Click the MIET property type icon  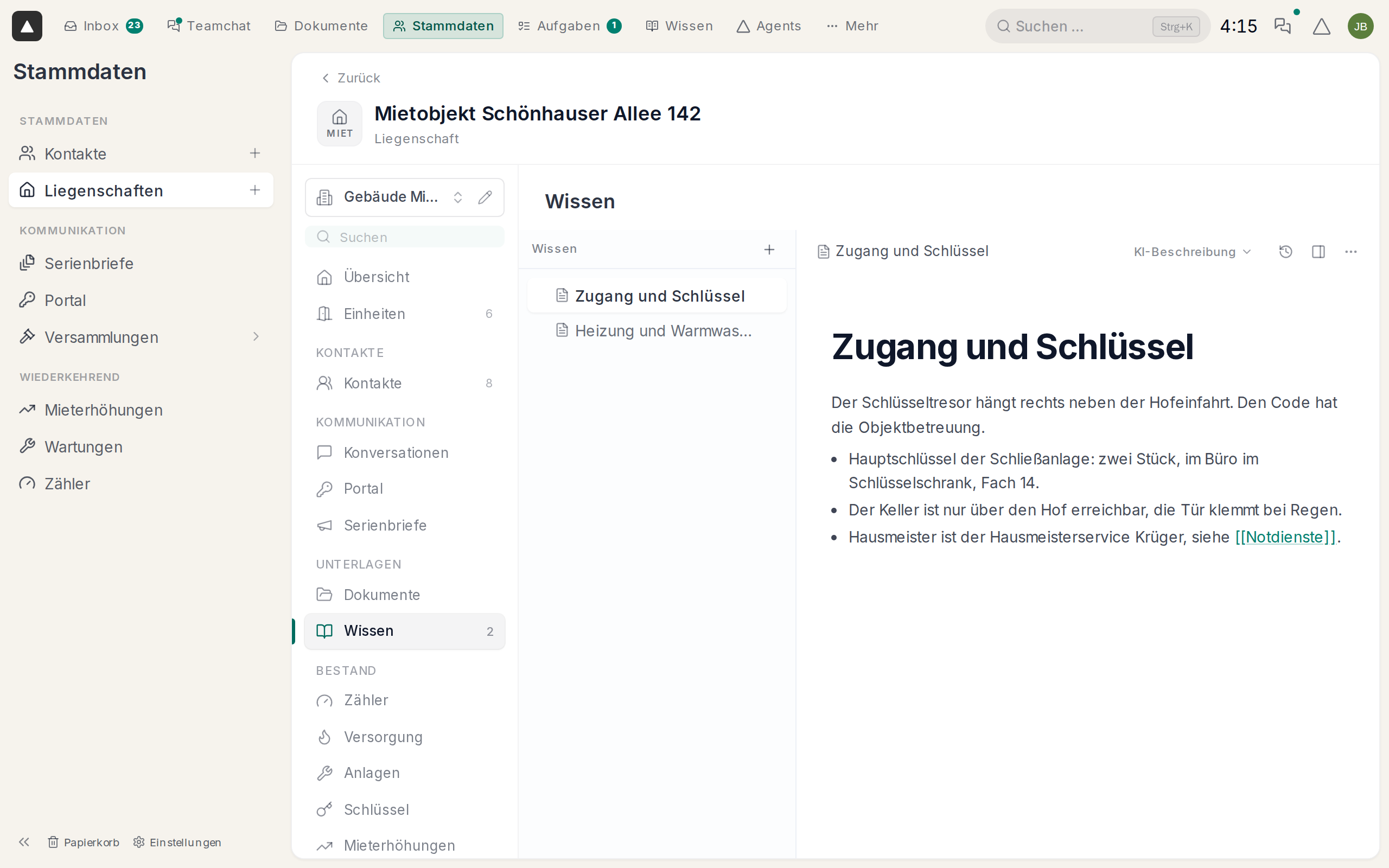(339, 124)
